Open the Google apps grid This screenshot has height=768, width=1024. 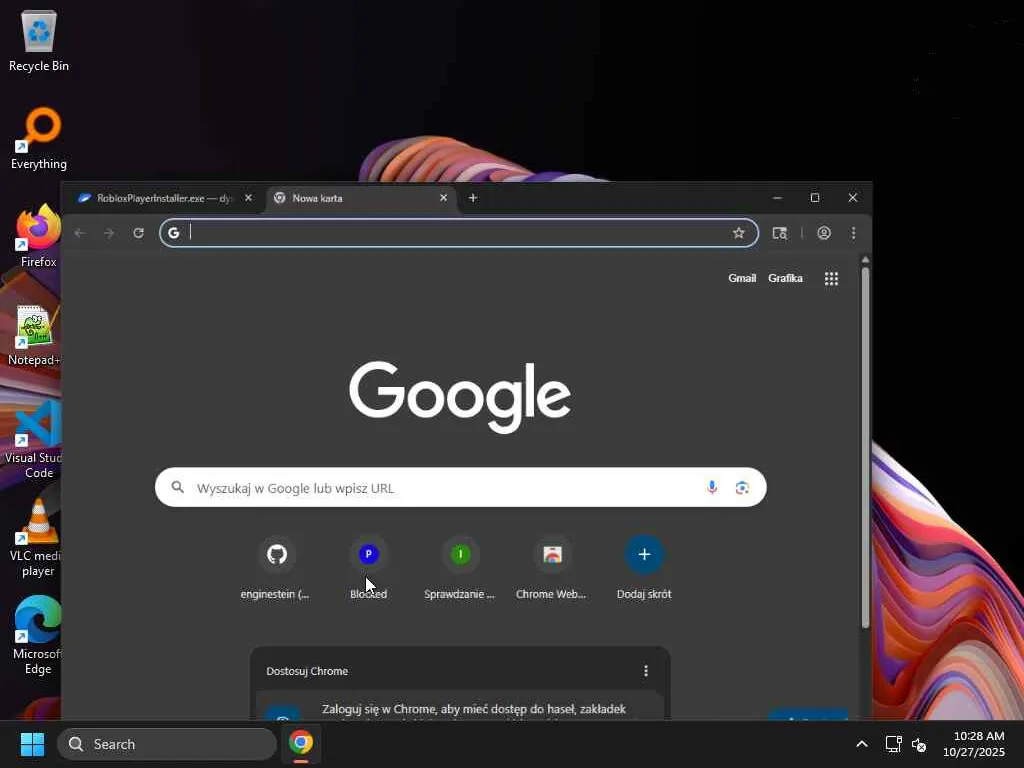click(831, 279)
